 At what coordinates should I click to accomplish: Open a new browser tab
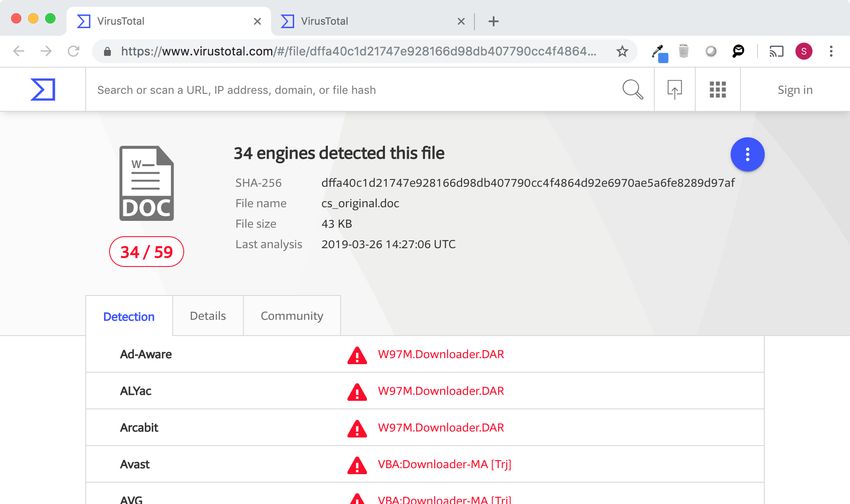pyautogui.click(x=493, y=21)
